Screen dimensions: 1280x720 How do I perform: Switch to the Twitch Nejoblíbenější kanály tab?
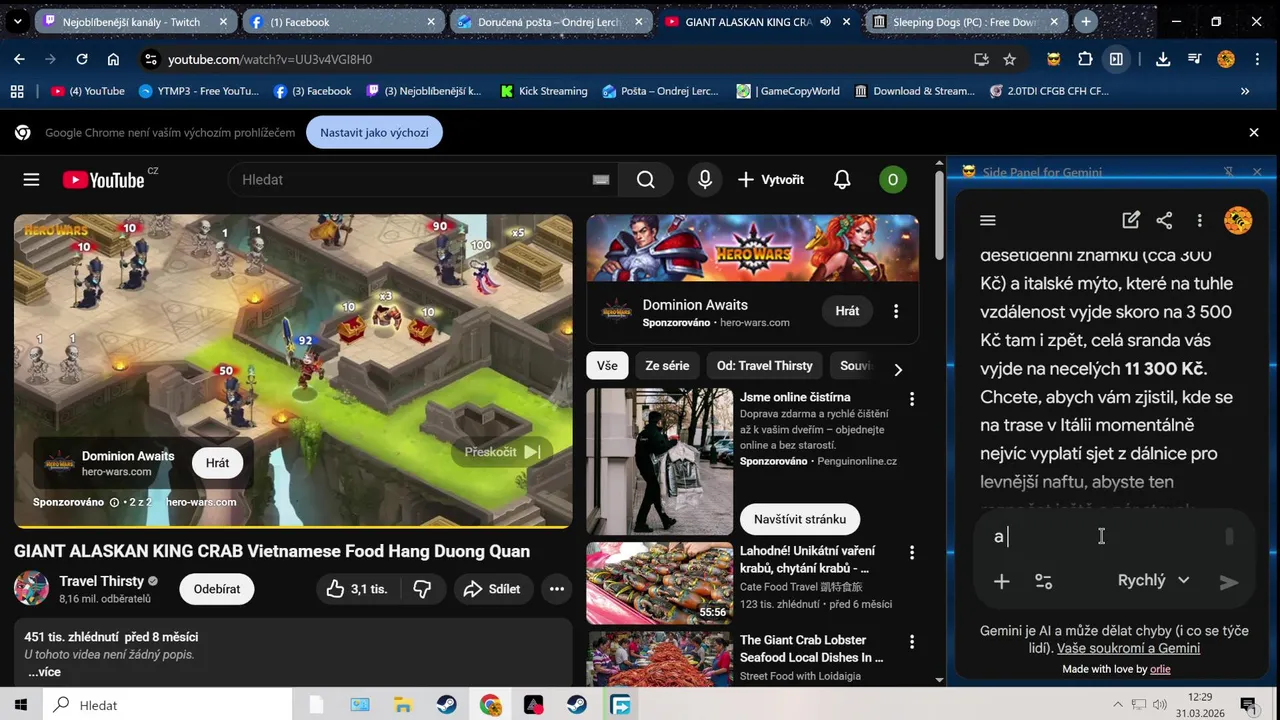coord(136,21)
